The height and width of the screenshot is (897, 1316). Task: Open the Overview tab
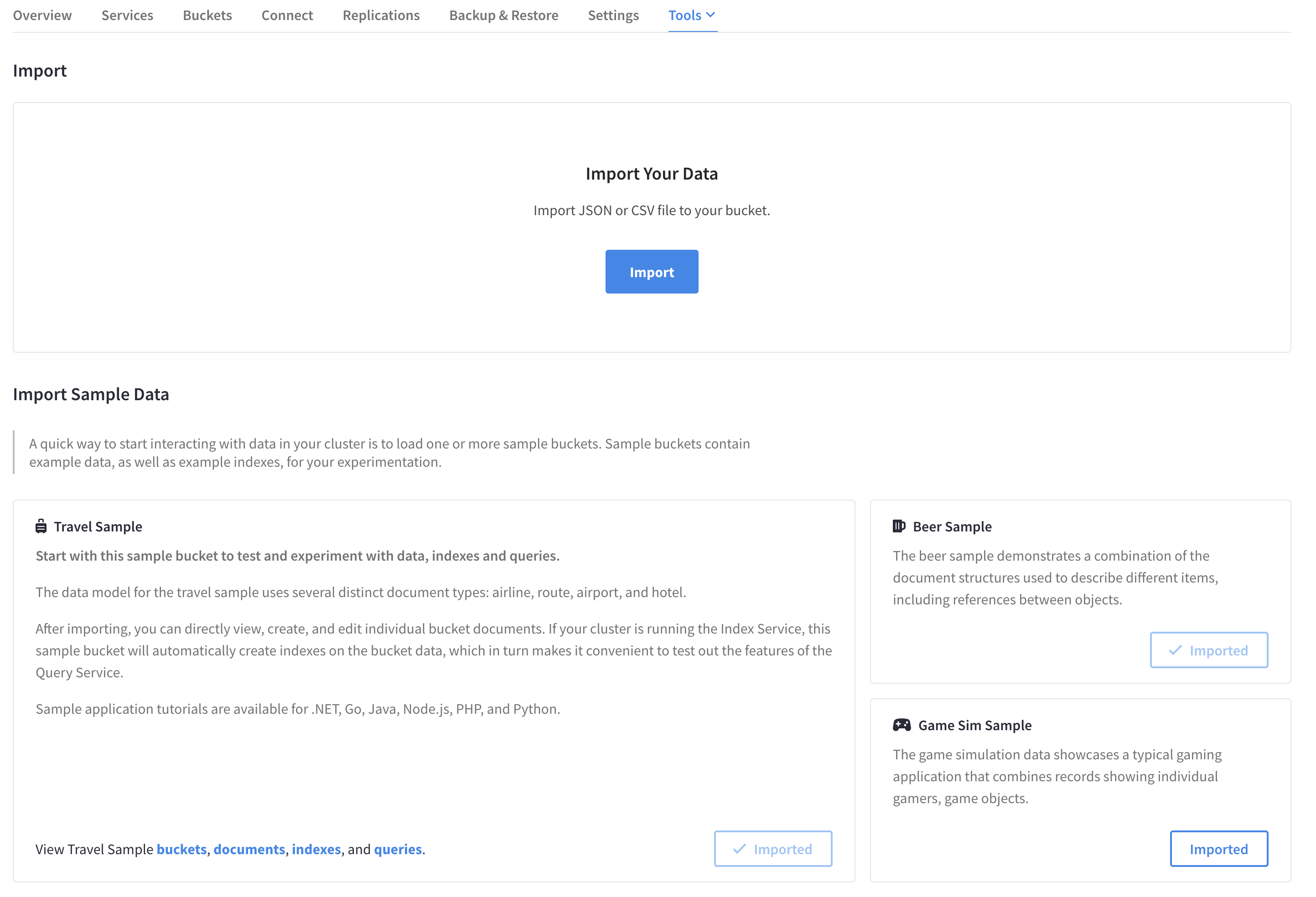click(x=42, y=15)
